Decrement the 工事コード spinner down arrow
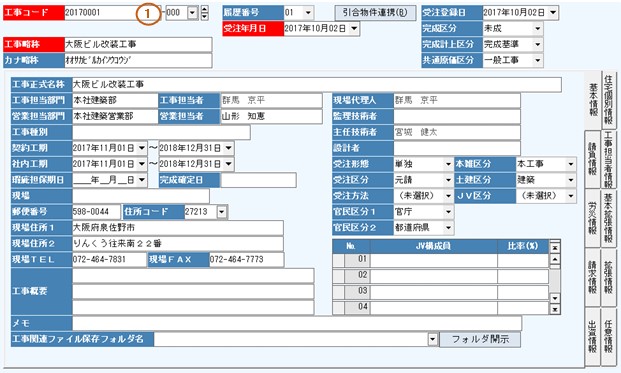 pyautogui.click(x=204, y=17)
